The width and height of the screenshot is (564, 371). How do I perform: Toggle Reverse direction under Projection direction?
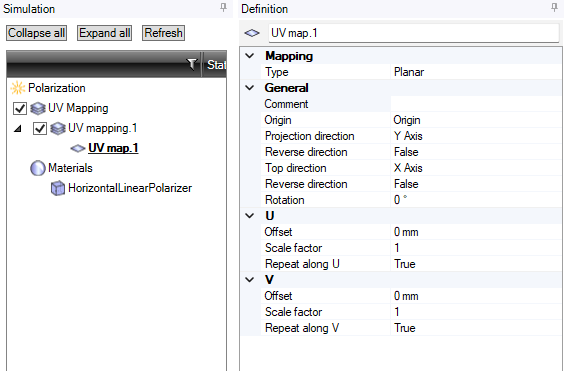coord(476,152)
